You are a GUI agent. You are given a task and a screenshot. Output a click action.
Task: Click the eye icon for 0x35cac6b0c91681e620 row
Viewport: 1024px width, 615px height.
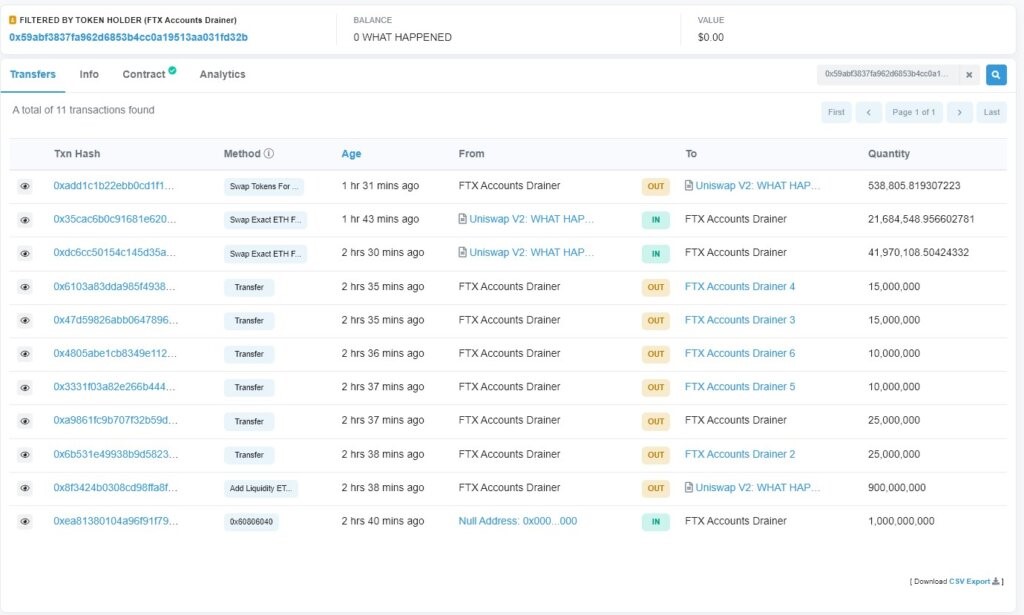pos(25,220)
